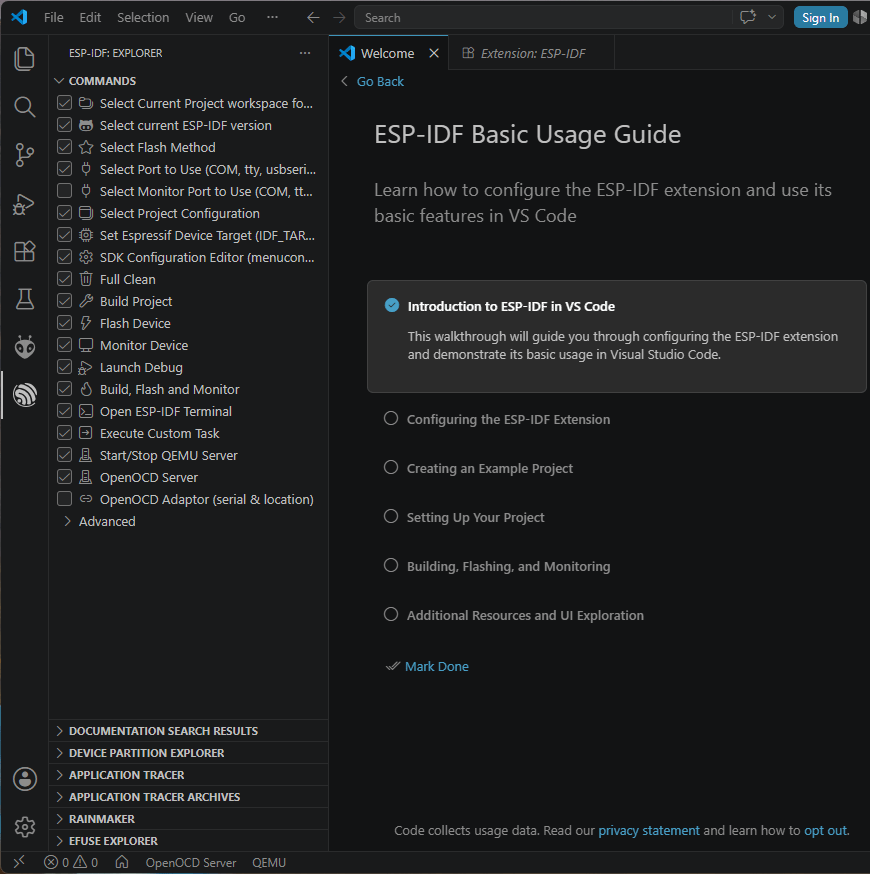Click the terminal icon for Open ESP-IDF Terminal
Image resolution: width=870 pixels, height=874 pixels.
[x=86, y=411]
